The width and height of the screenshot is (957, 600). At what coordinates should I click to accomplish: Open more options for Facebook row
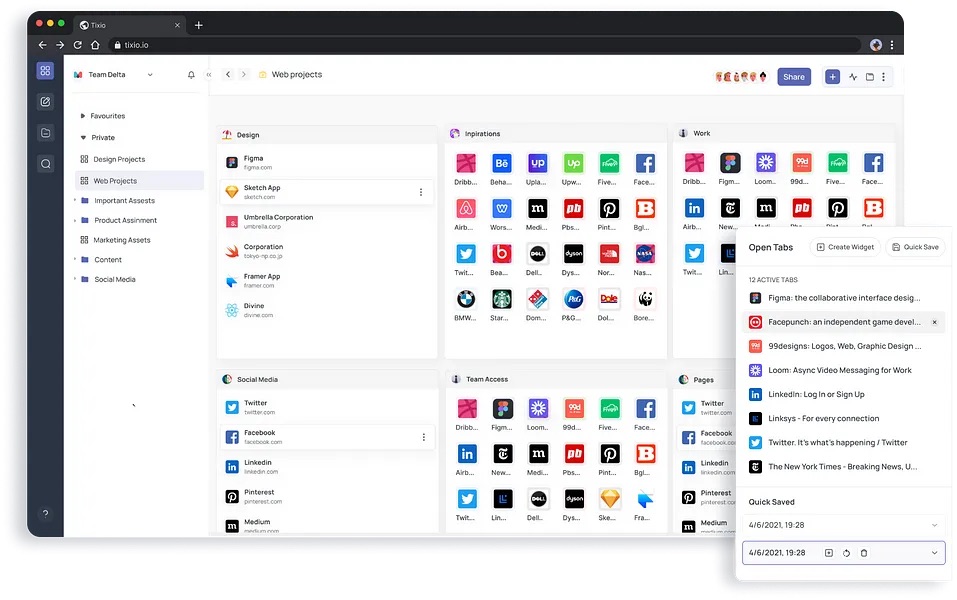(x=424, y=438)
